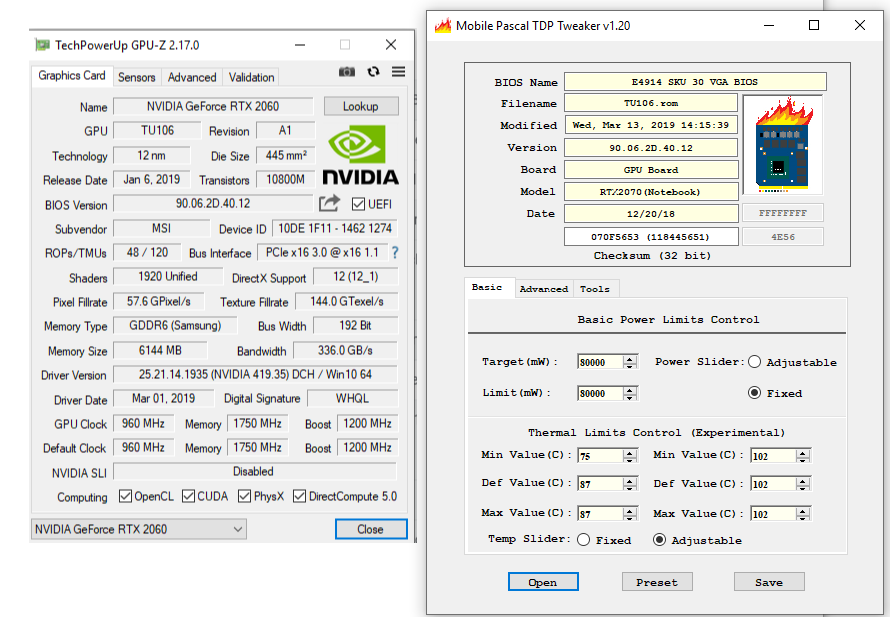Open the Advanced tab in GPU-Z
Image resolution: width=890 pixels, height=617 pixels.
[192, 77]
